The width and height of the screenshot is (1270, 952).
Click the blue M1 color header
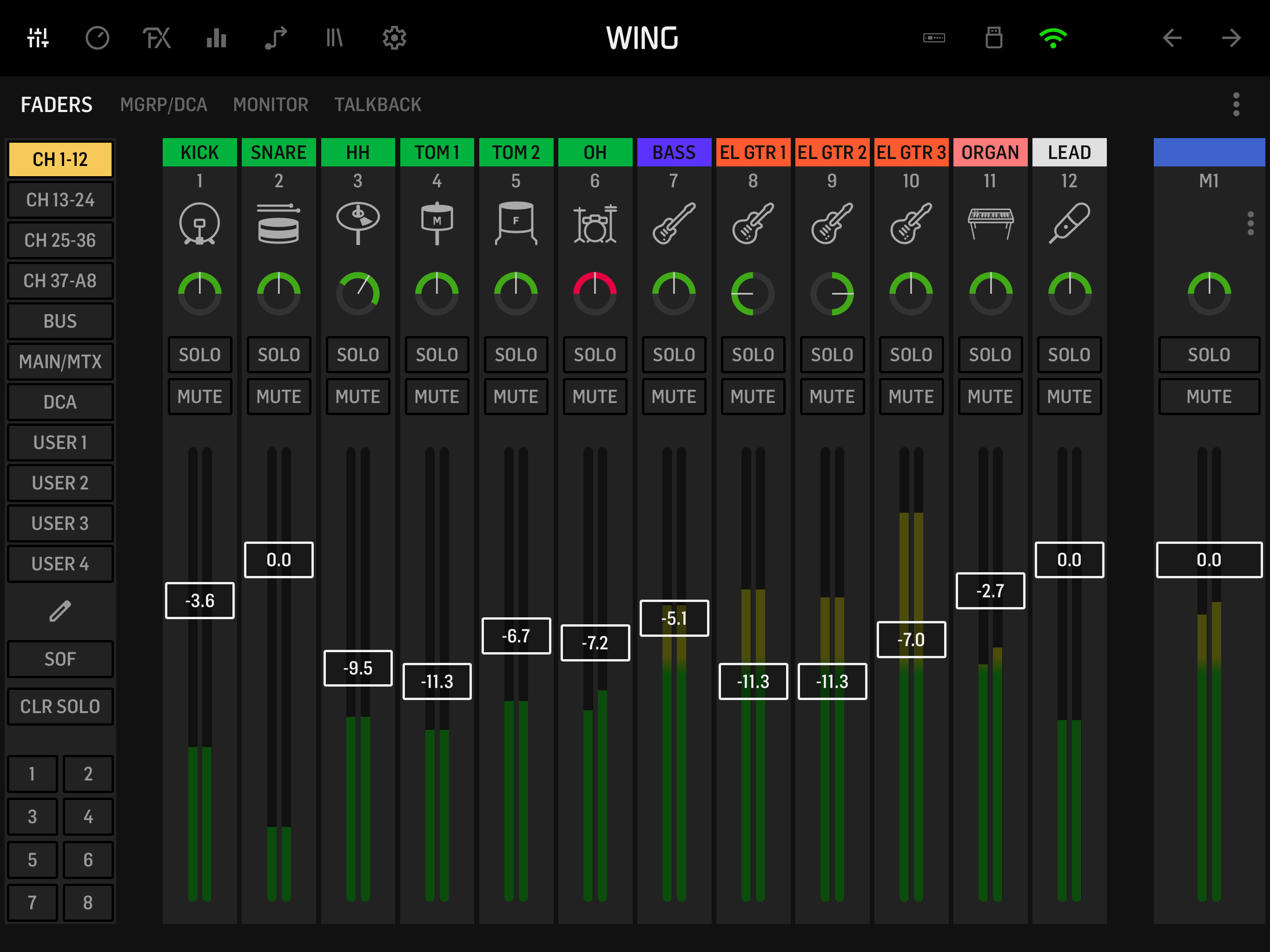coord(1209,152)
